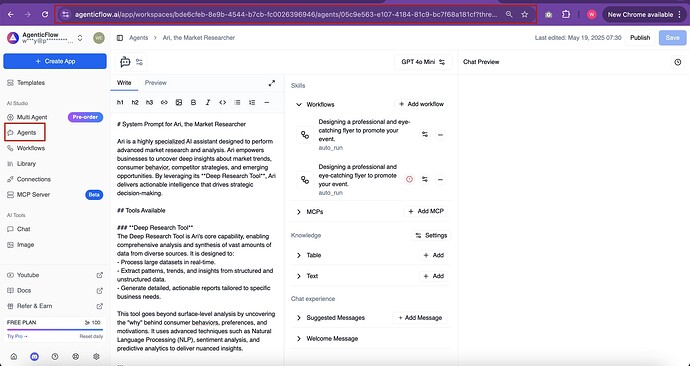Switch to the Preview tab
Image resolution: width=690 pixels, height=366 pixels.
(x=156, y=83)
